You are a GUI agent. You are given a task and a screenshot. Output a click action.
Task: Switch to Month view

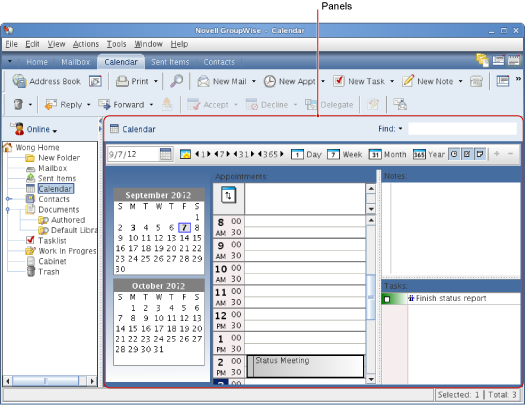387,154
